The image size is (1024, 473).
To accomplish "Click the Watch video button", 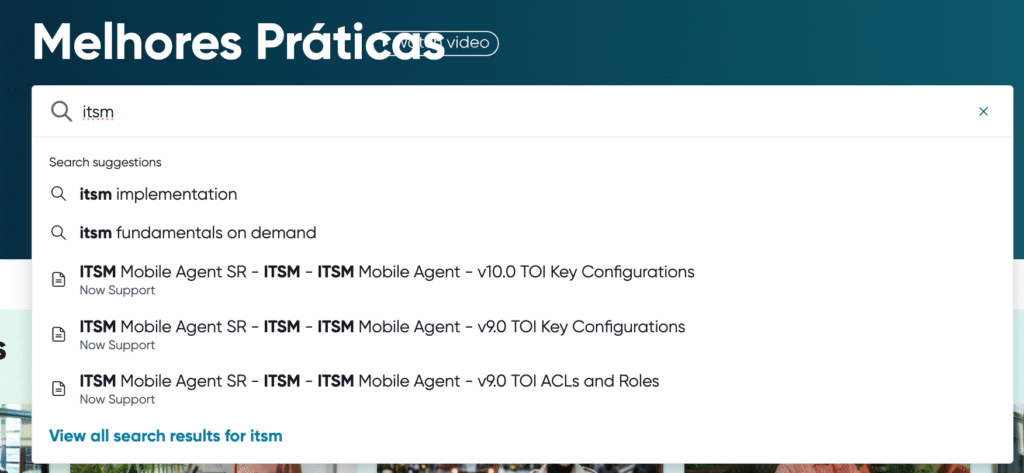I will (439, 43).
